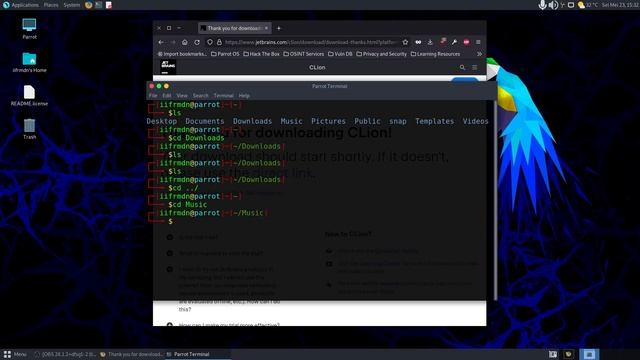The width and height of the screenshot is (640, 360).
Task: Click the Parrot Terminal vertical scrollbar
Action: click(x=496, y=200)
